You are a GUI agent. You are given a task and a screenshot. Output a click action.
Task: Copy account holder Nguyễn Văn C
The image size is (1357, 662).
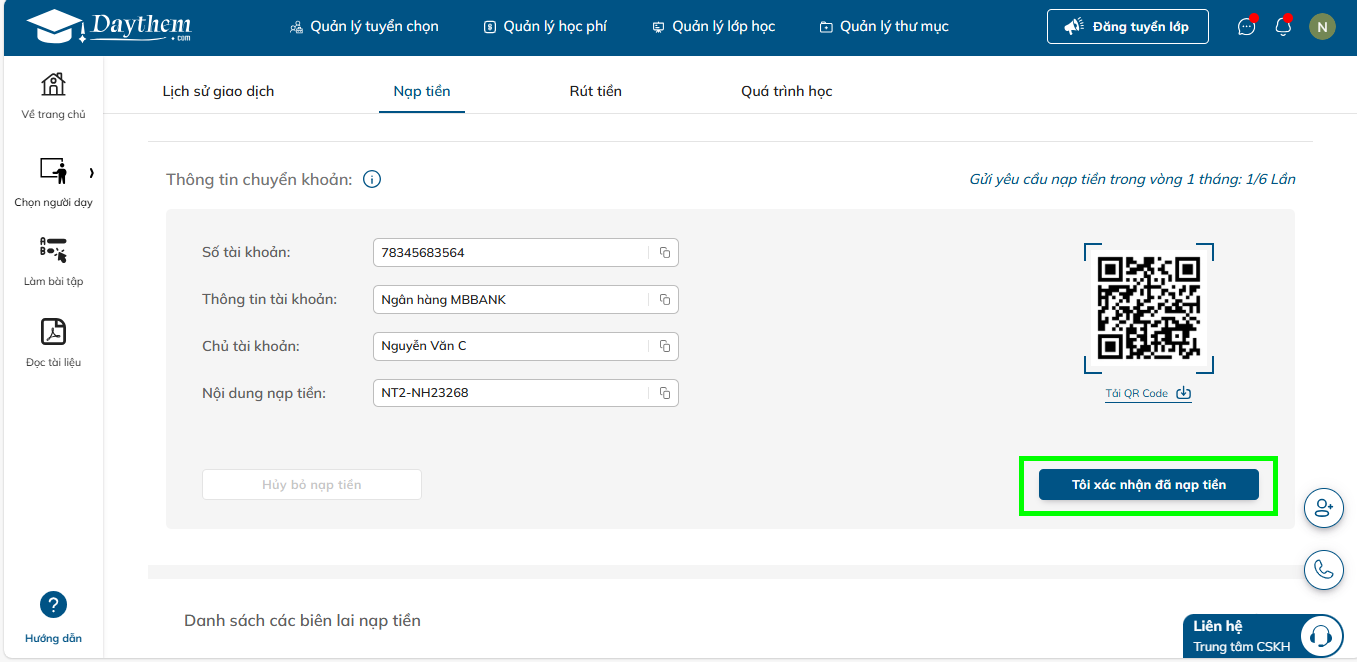tap(664, 346)
